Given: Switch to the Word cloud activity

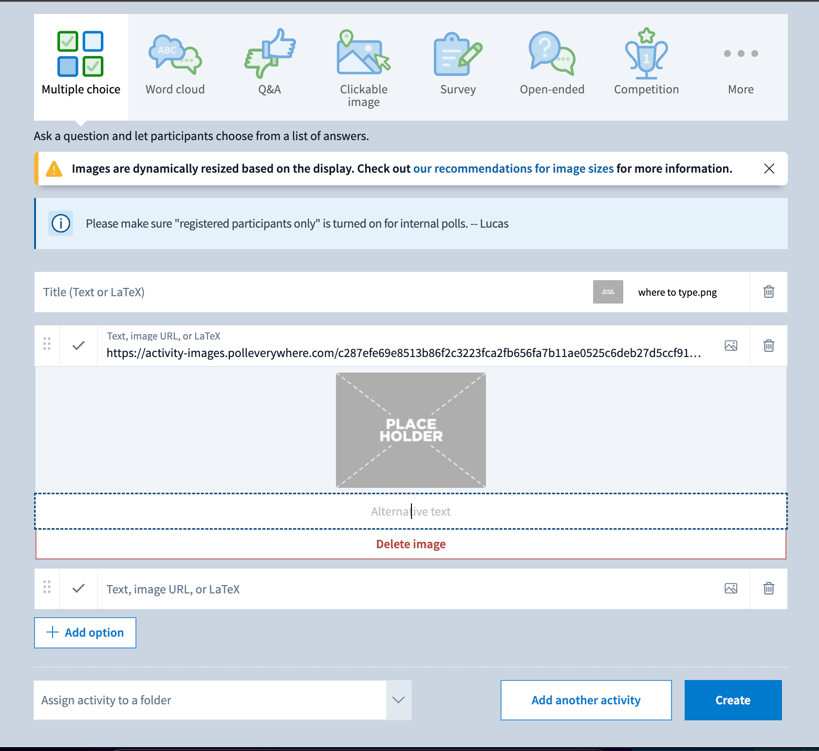Looking at the screenshot, I should point(175,67).
